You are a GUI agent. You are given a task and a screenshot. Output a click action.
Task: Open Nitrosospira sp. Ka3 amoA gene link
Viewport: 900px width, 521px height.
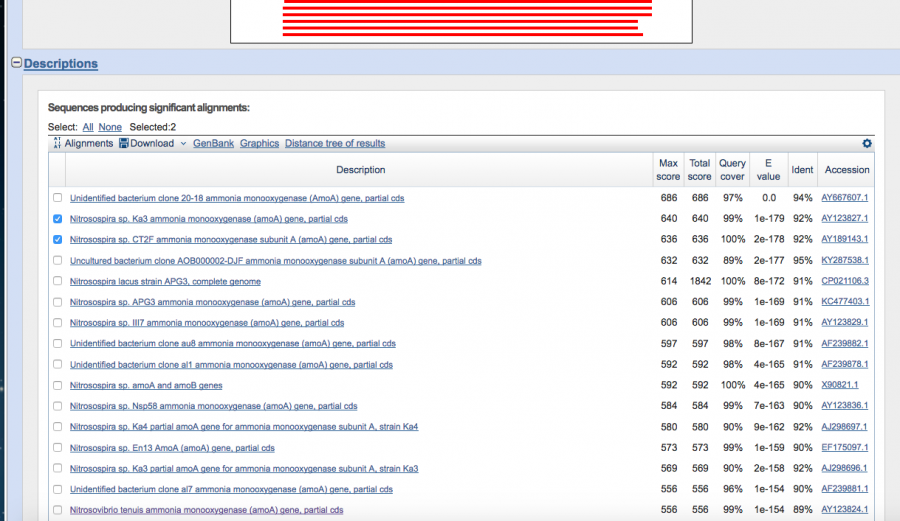tap(209, 219)
